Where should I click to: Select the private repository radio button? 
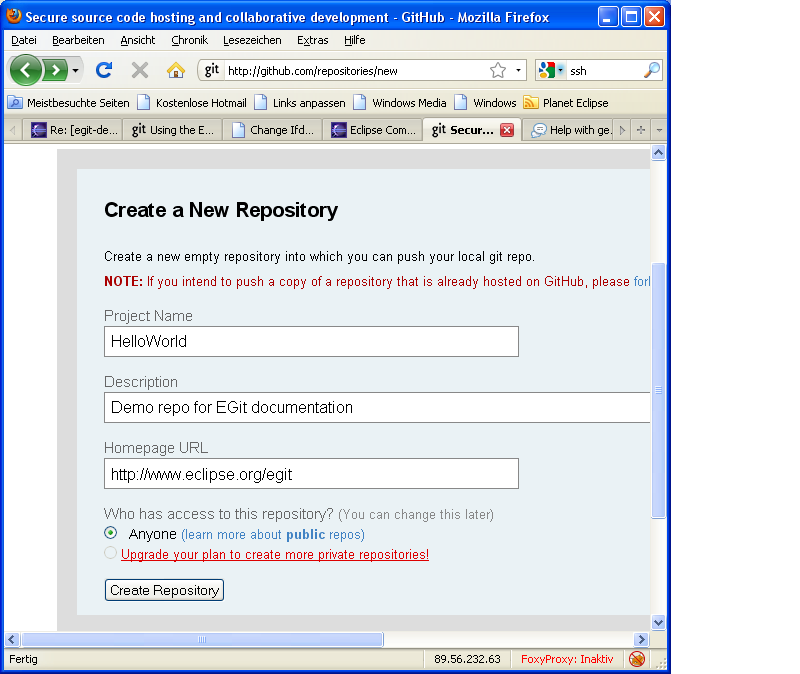tap(110, 553)
